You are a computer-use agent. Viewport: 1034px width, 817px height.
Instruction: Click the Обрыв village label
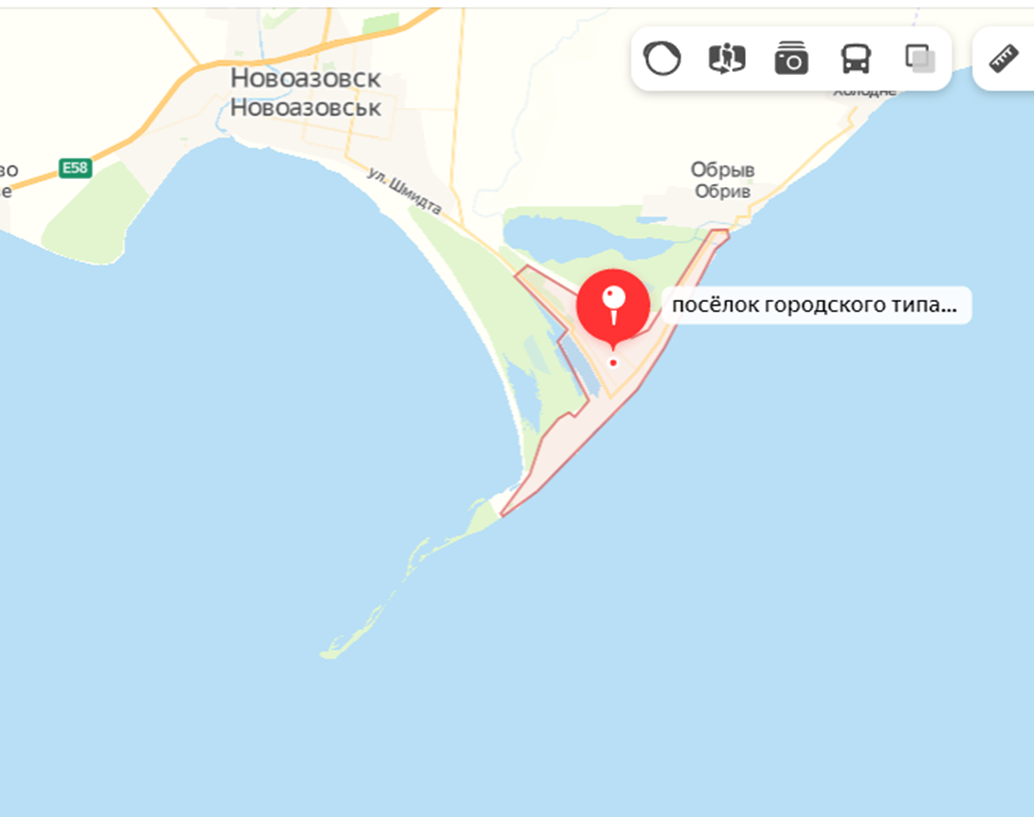(723, 169)
